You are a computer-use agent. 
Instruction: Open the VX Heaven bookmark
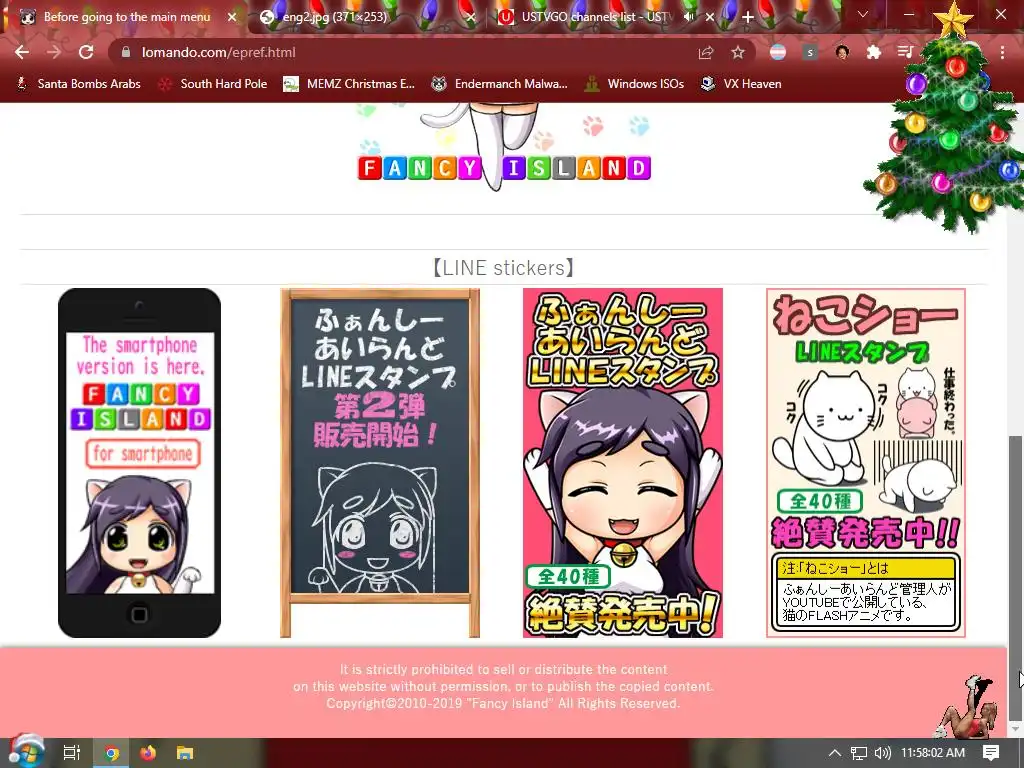click(x=741, y=84)
